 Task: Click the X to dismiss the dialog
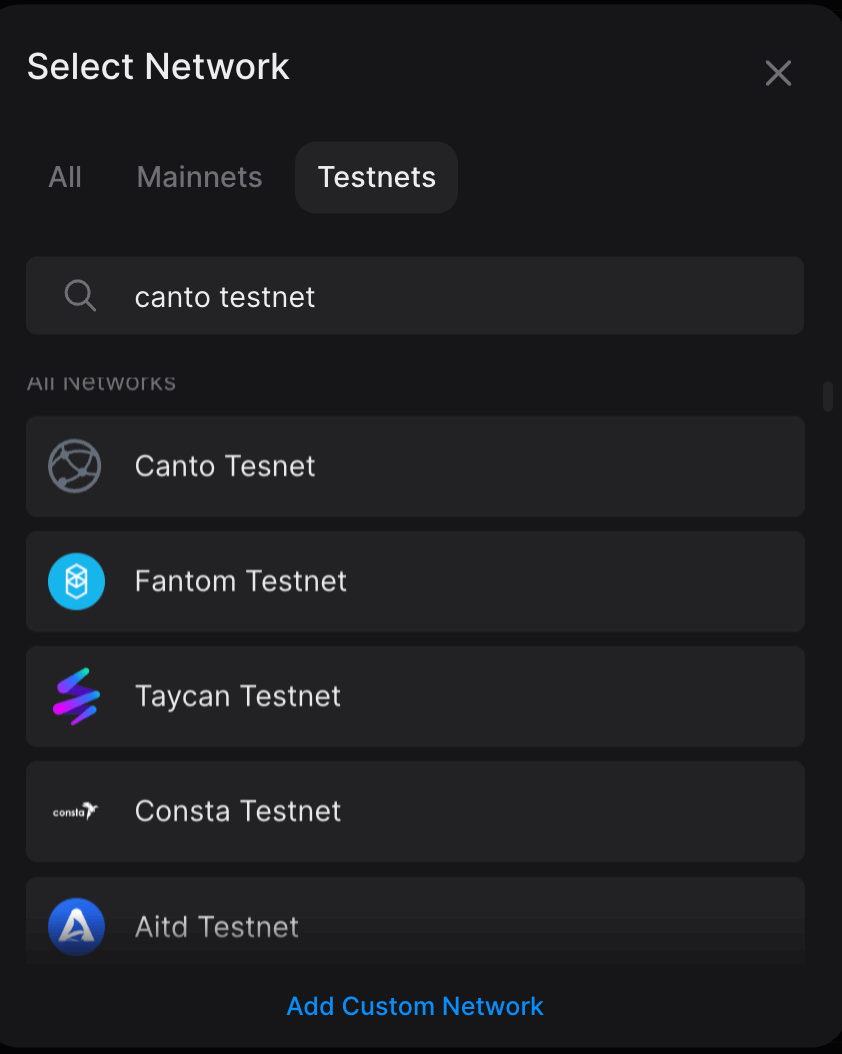click(x=778, y=73)
